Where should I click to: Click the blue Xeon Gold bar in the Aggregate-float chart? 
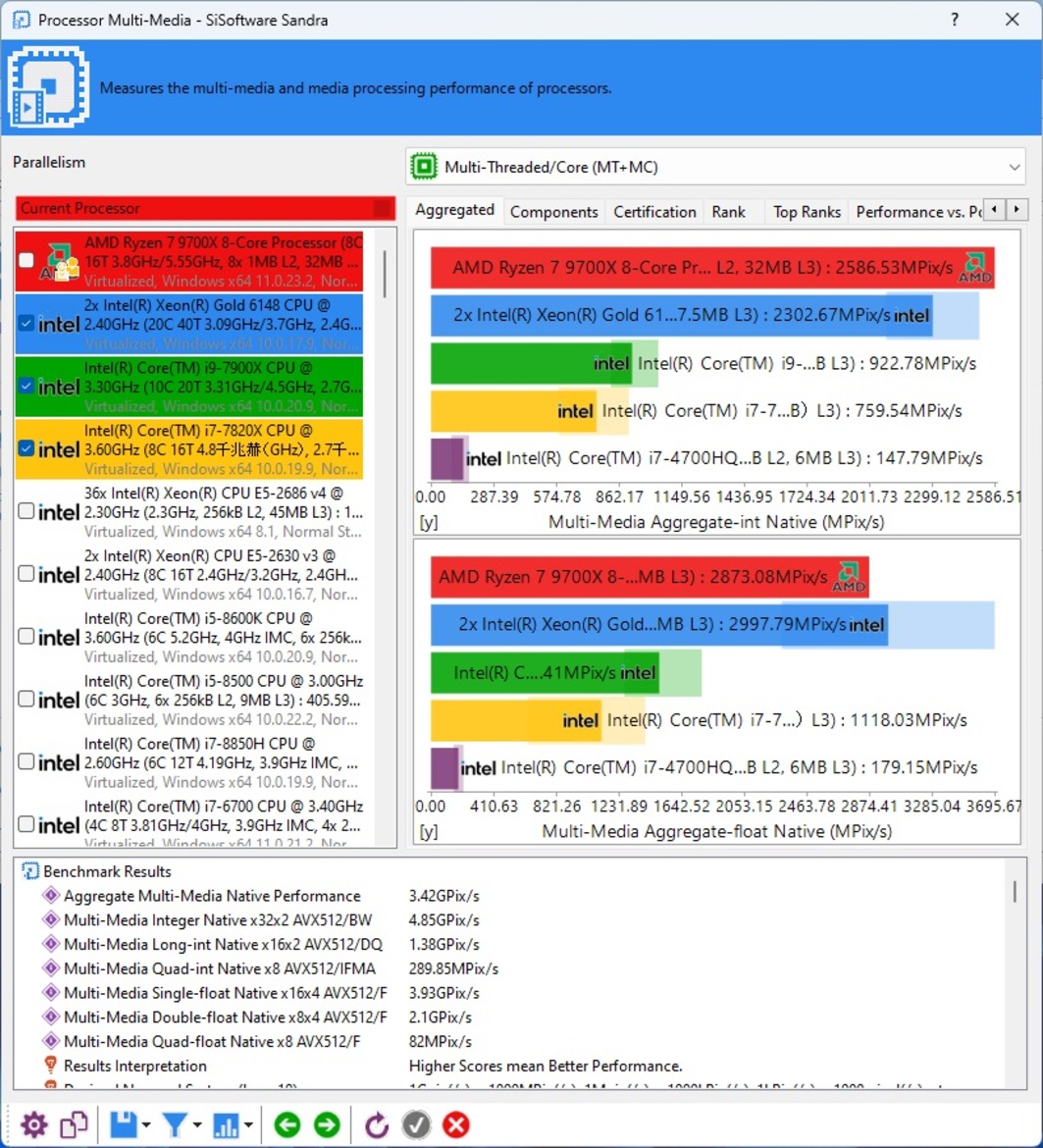click(x=658, y=624)
